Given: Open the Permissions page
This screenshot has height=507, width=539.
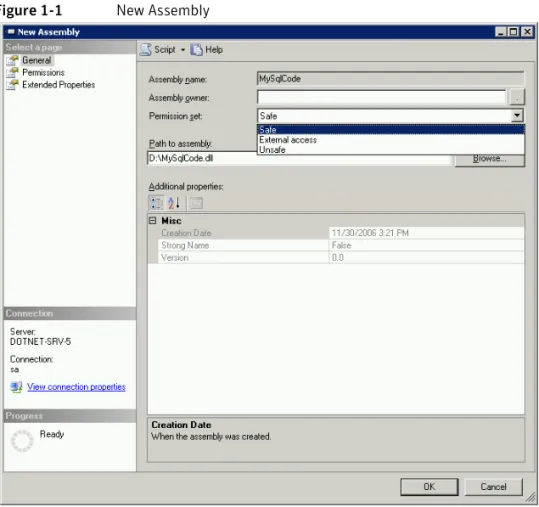Looking at the screenshot, I should [43, 73].
